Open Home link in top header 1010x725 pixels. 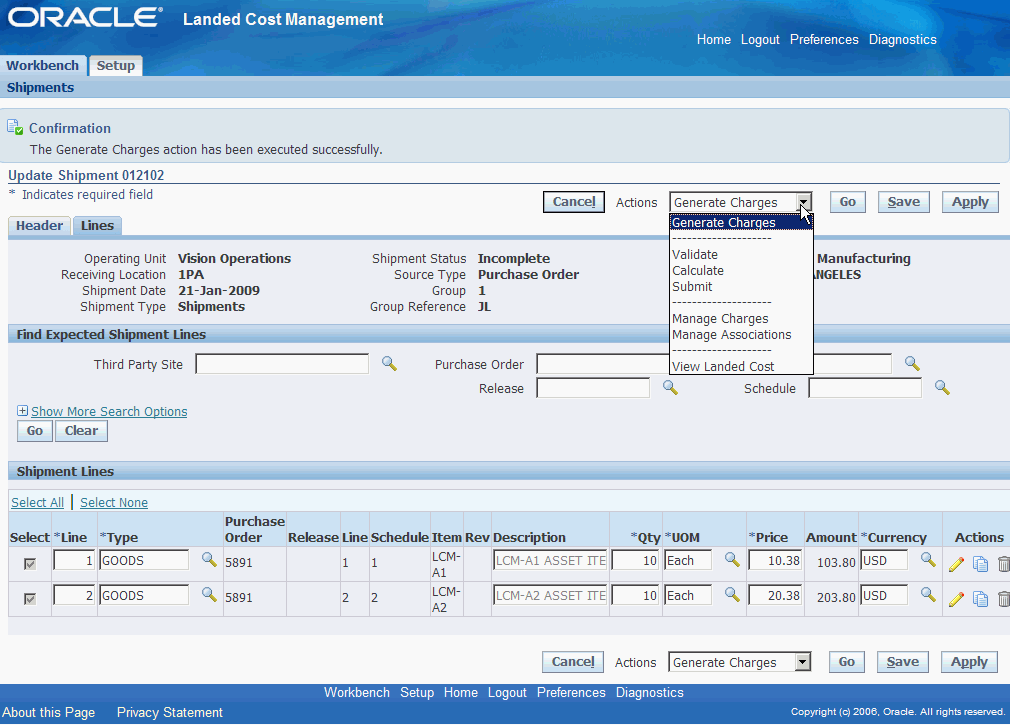click(714, 39)
